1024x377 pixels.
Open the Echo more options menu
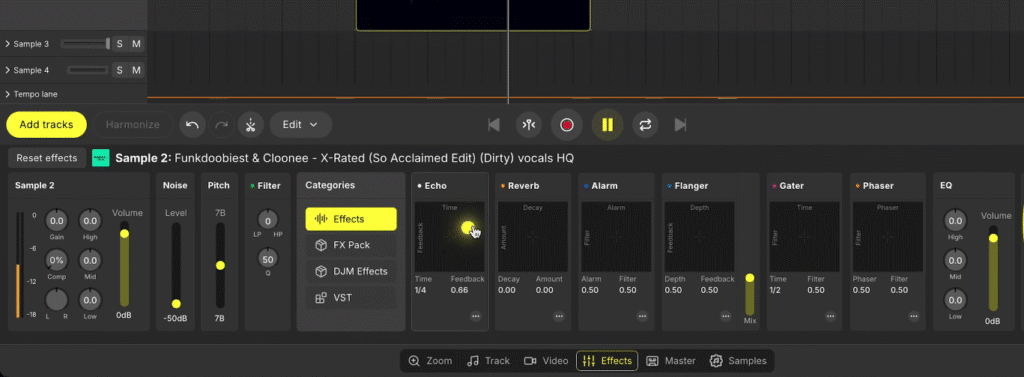coord(475,316)
